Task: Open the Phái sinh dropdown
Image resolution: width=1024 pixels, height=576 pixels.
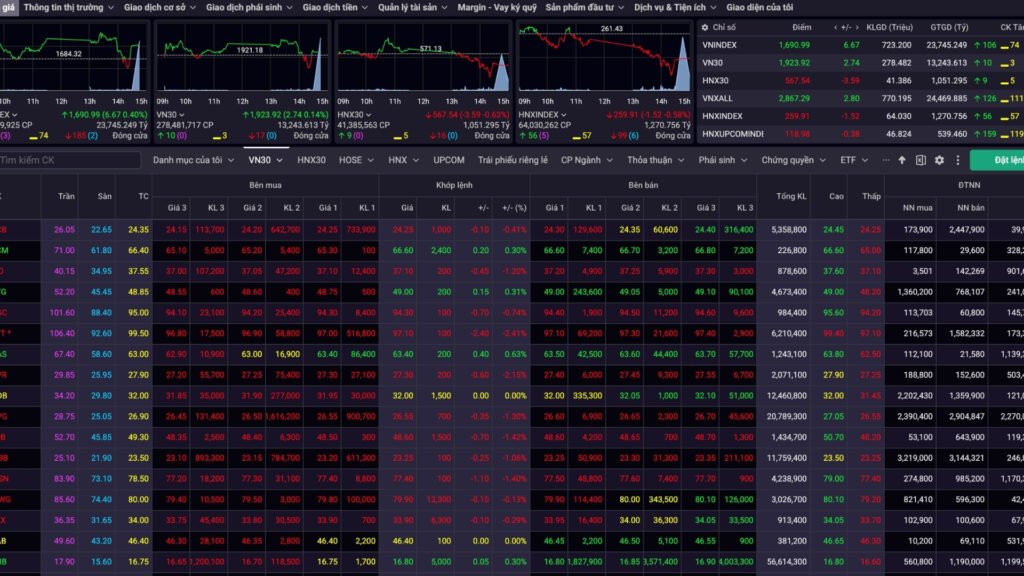Action: pos(722,160)
